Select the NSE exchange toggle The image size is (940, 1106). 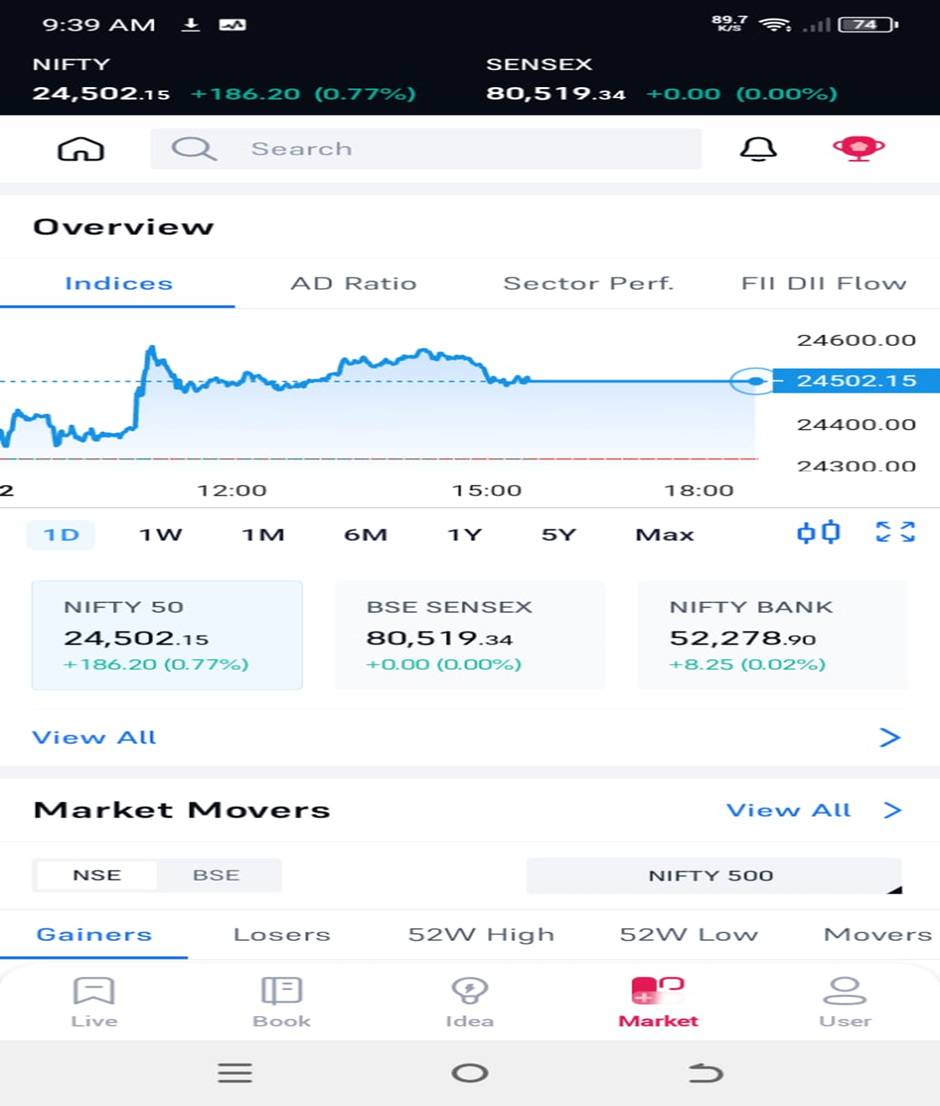coord(97,875)
